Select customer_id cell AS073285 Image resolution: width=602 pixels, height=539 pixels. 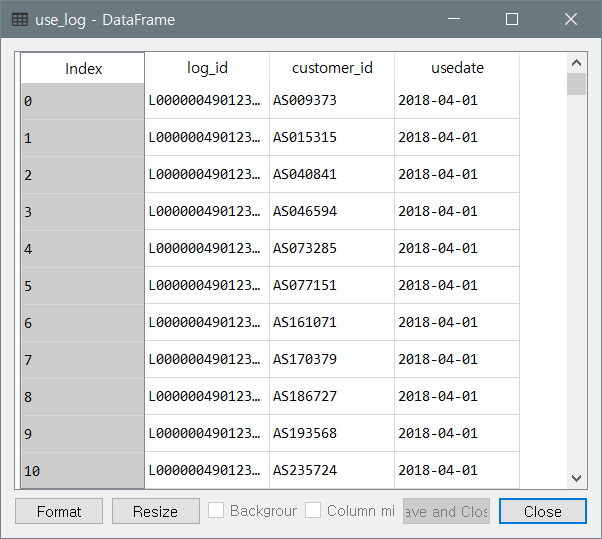click(332, 248)
